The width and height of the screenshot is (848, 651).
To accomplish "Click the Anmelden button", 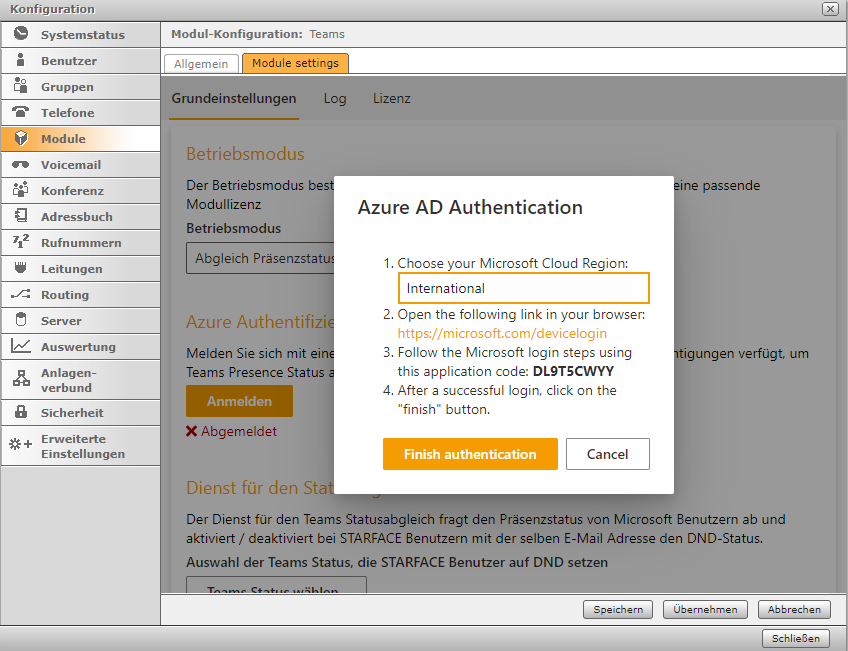I will click(x=239, y=401).
